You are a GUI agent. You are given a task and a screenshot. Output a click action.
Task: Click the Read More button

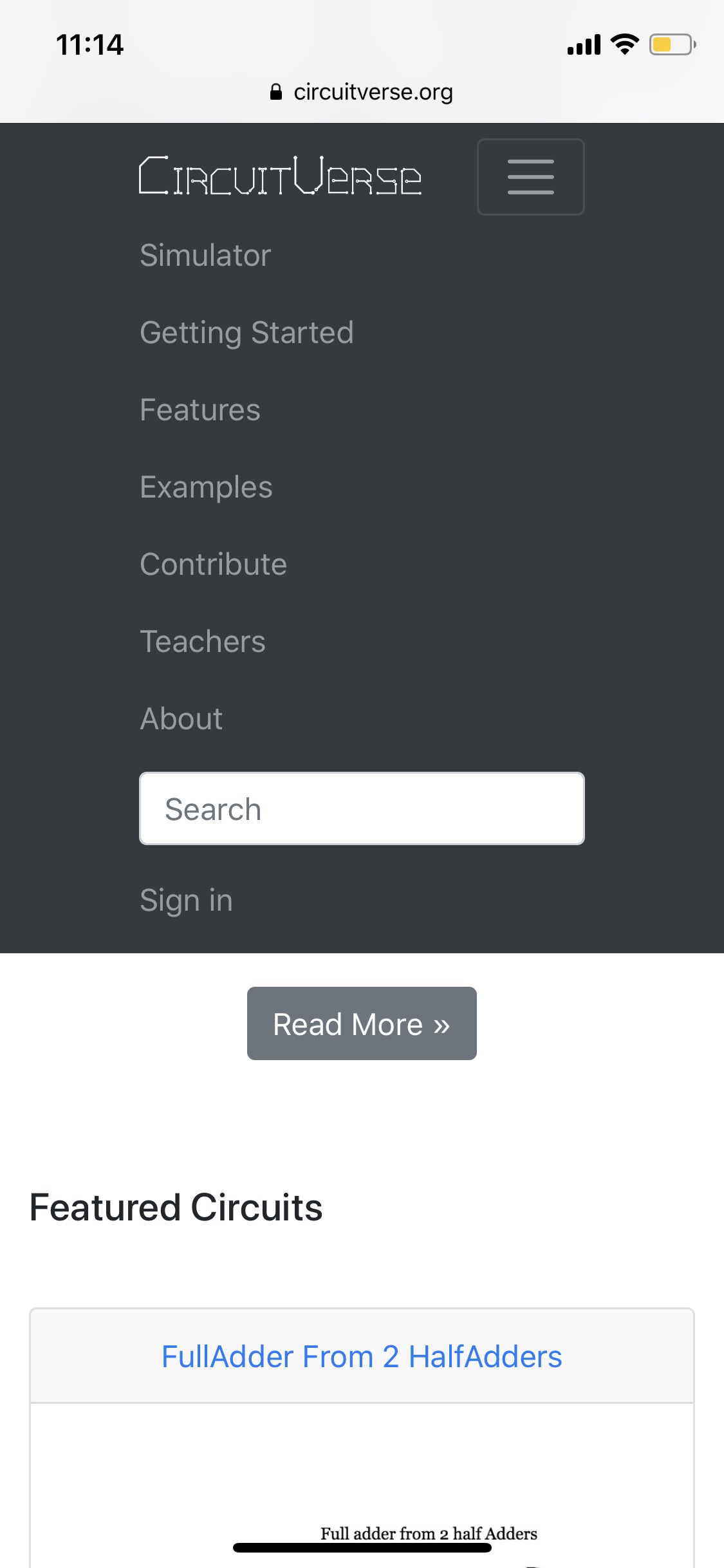point(361,1023)
